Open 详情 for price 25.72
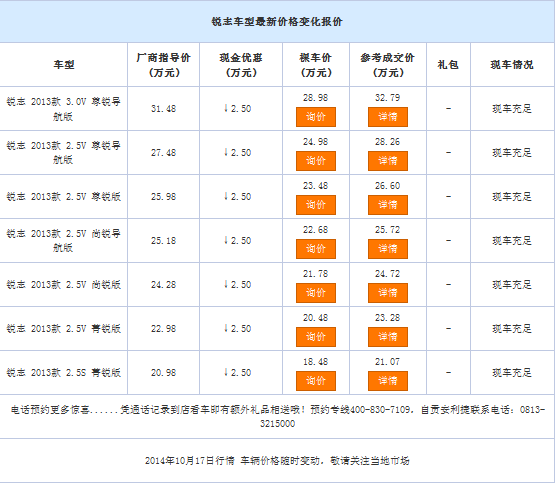 coord(388,249)
